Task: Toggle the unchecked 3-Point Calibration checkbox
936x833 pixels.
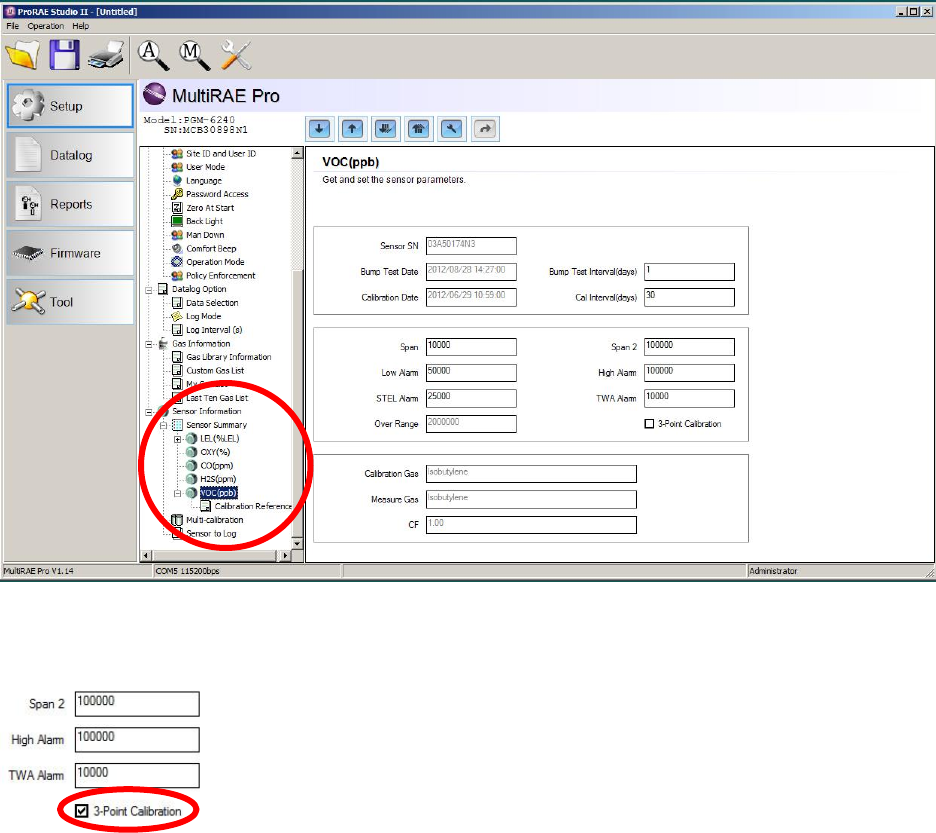Action: 649,424
